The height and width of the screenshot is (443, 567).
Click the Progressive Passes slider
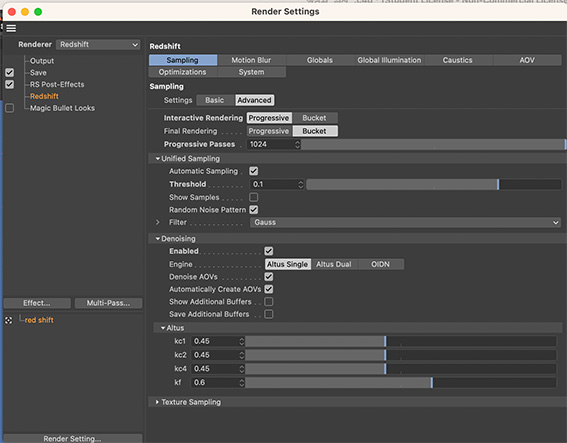click(433, 144)
